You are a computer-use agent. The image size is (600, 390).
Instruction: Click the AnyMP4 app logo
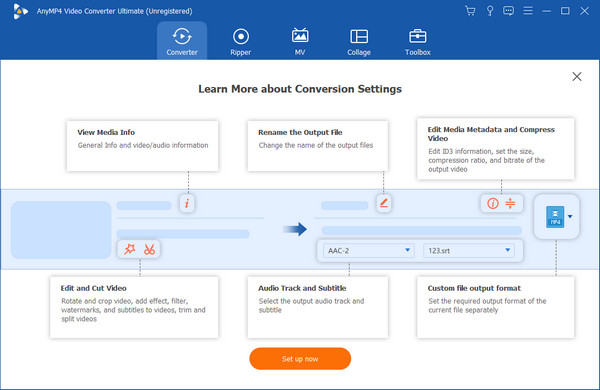click(20, 11)
